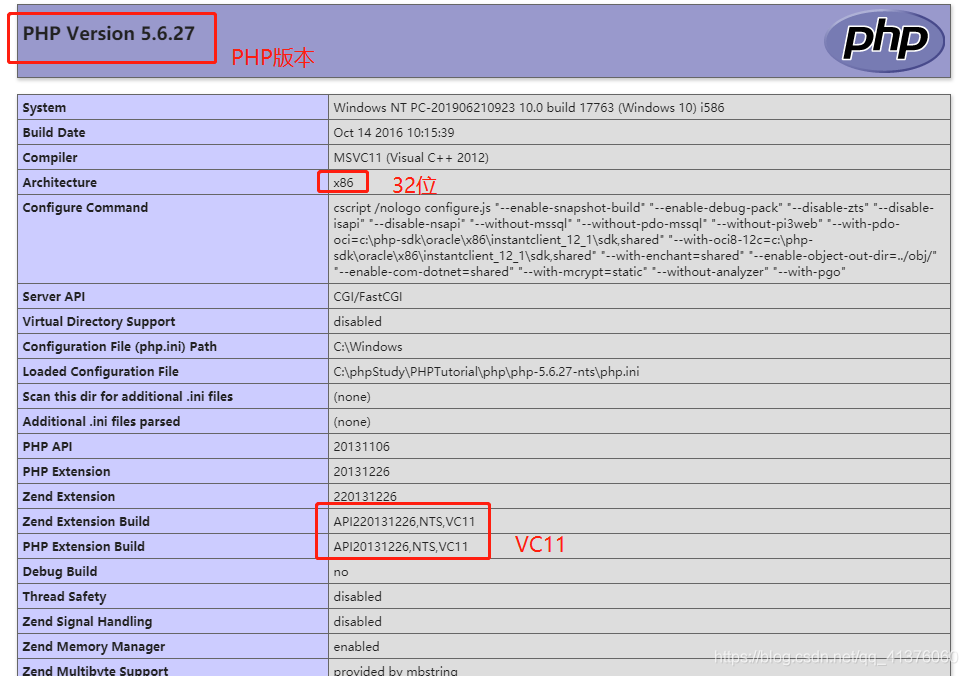Select 'Additional .ini files parsed' label

[101, 422]
